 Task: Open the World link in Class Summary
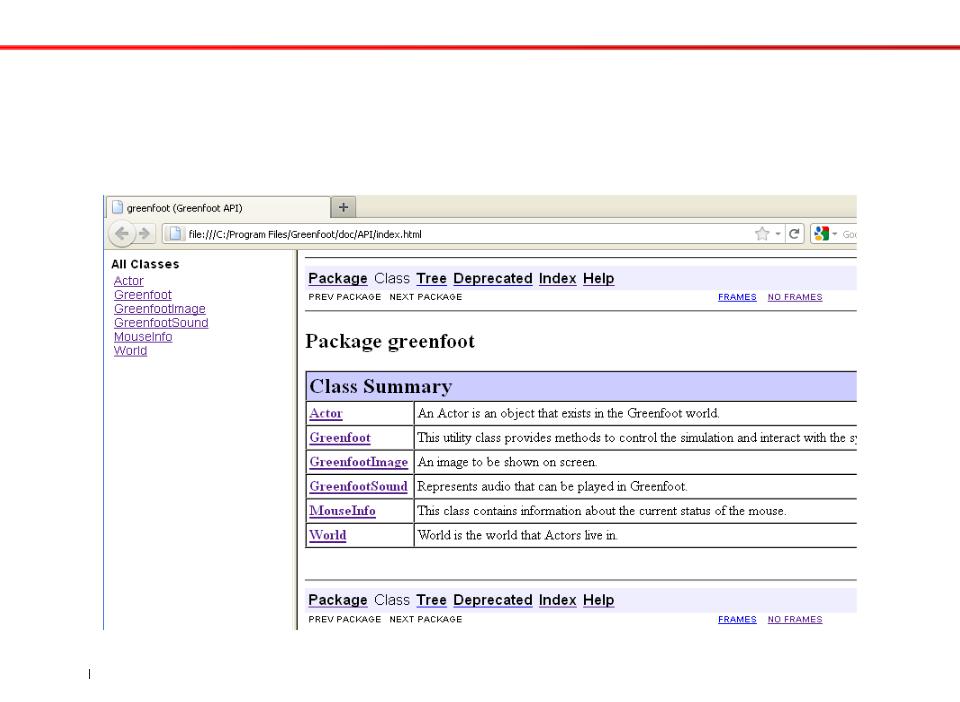pos(328,536)
